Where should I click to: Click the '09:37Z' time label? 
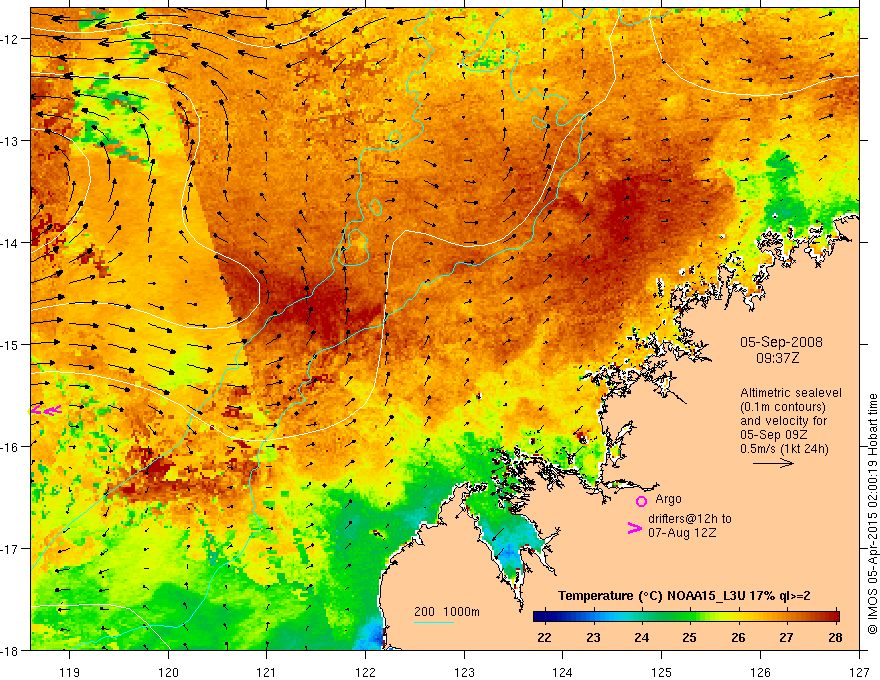point(777,358)
